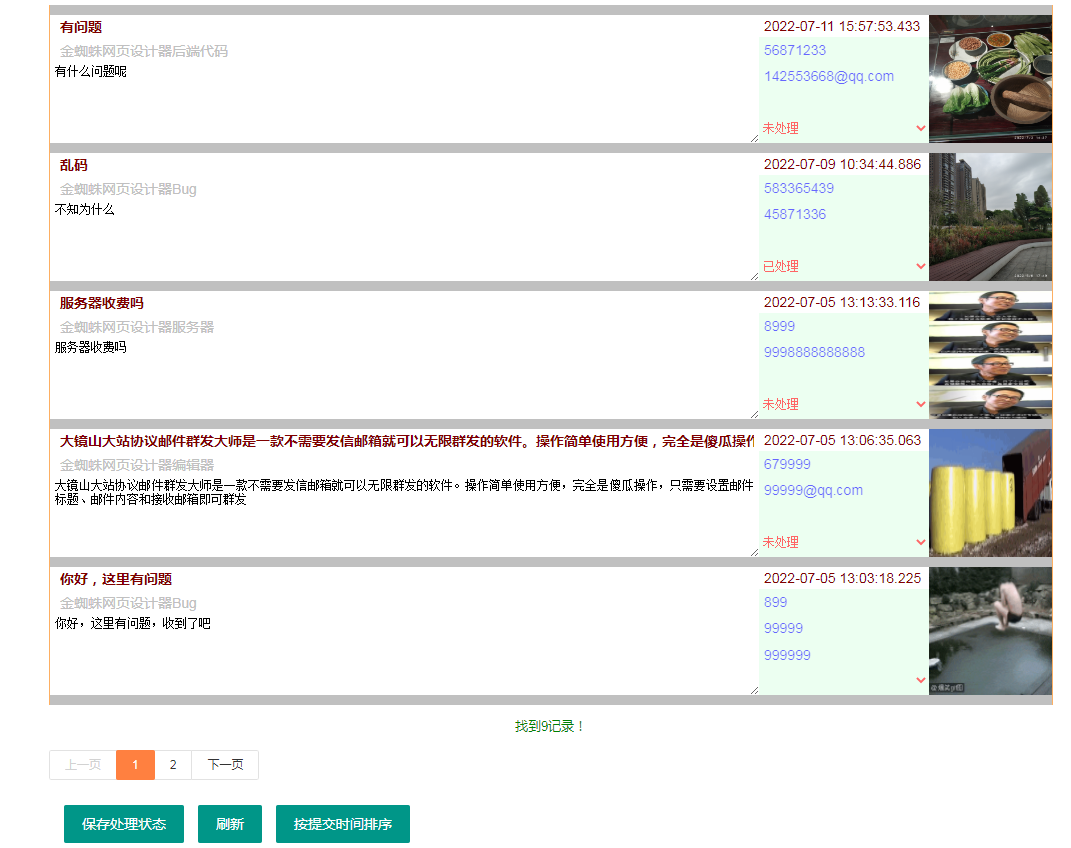Click 金蜘蛛网页设计器Bug label under 乱码
1071x848 pixels.
(128, 189)
